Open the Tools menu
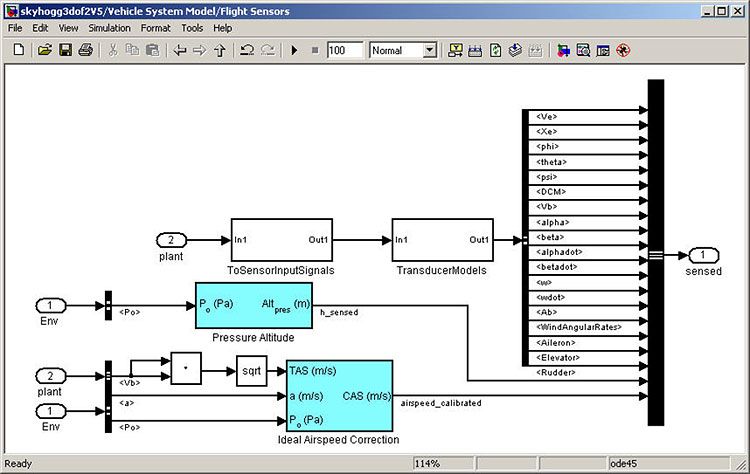Screen dimensions: 750x474 (x=192, y=28)
